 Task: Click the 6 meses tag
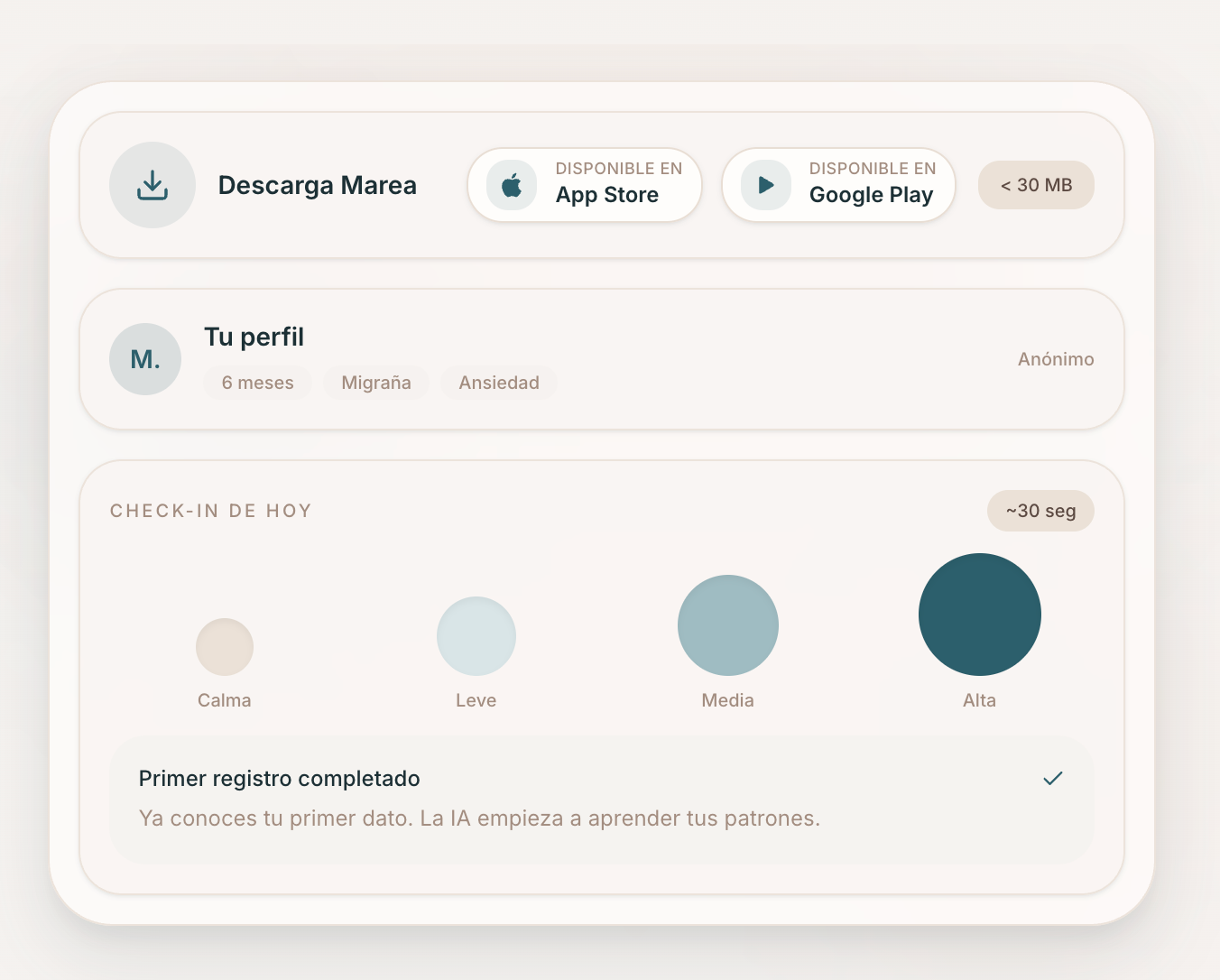(x=258, y=383)
